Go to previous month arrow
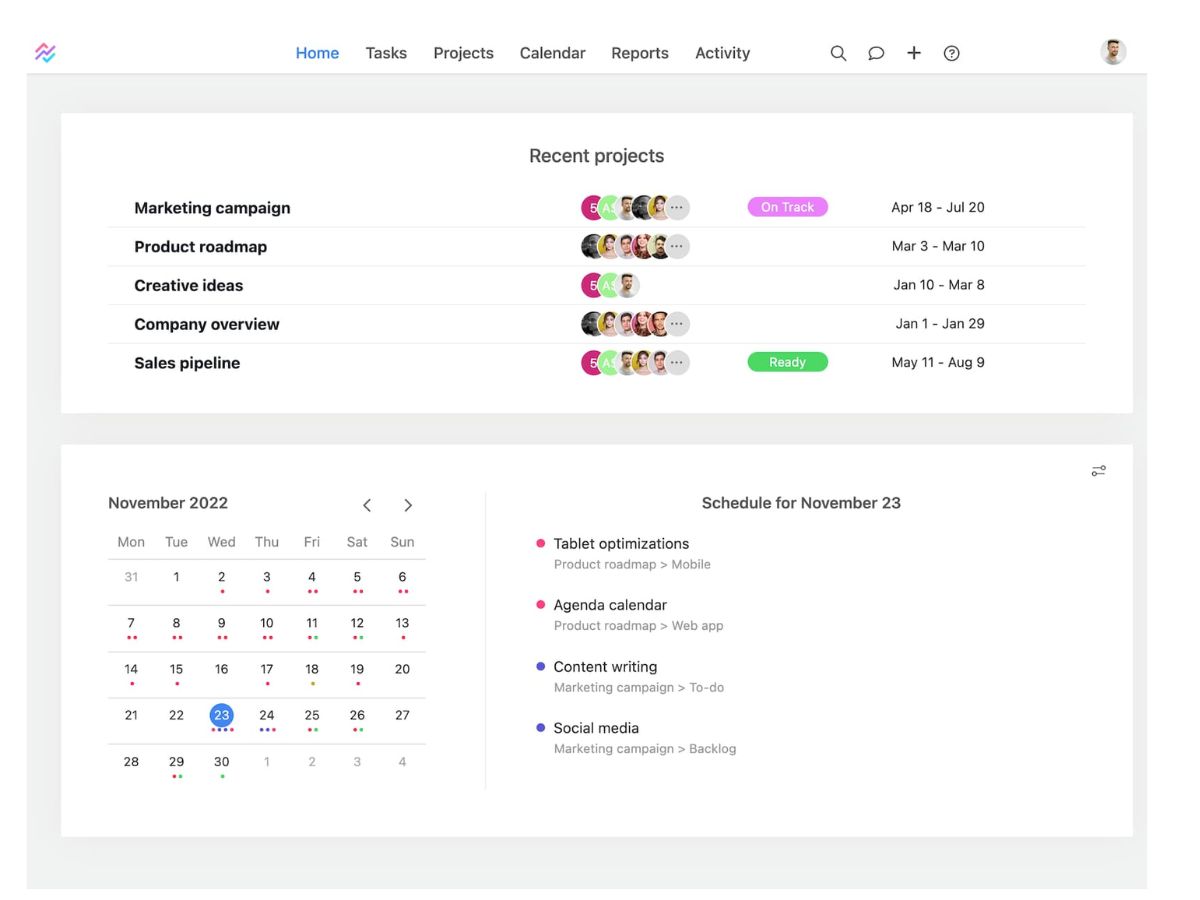This screenshot has height=900, width=1200. [367, 505]
